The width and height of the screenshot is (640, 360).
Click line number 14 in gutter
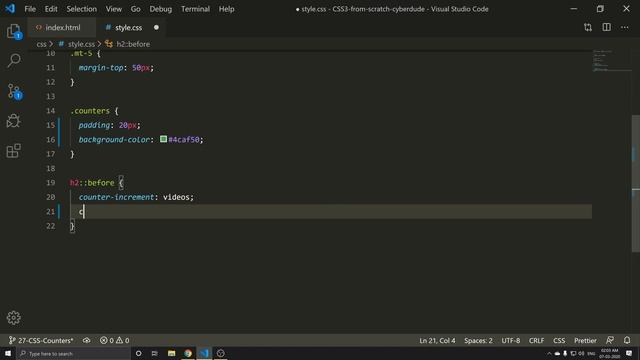click(x=50, y=111)
